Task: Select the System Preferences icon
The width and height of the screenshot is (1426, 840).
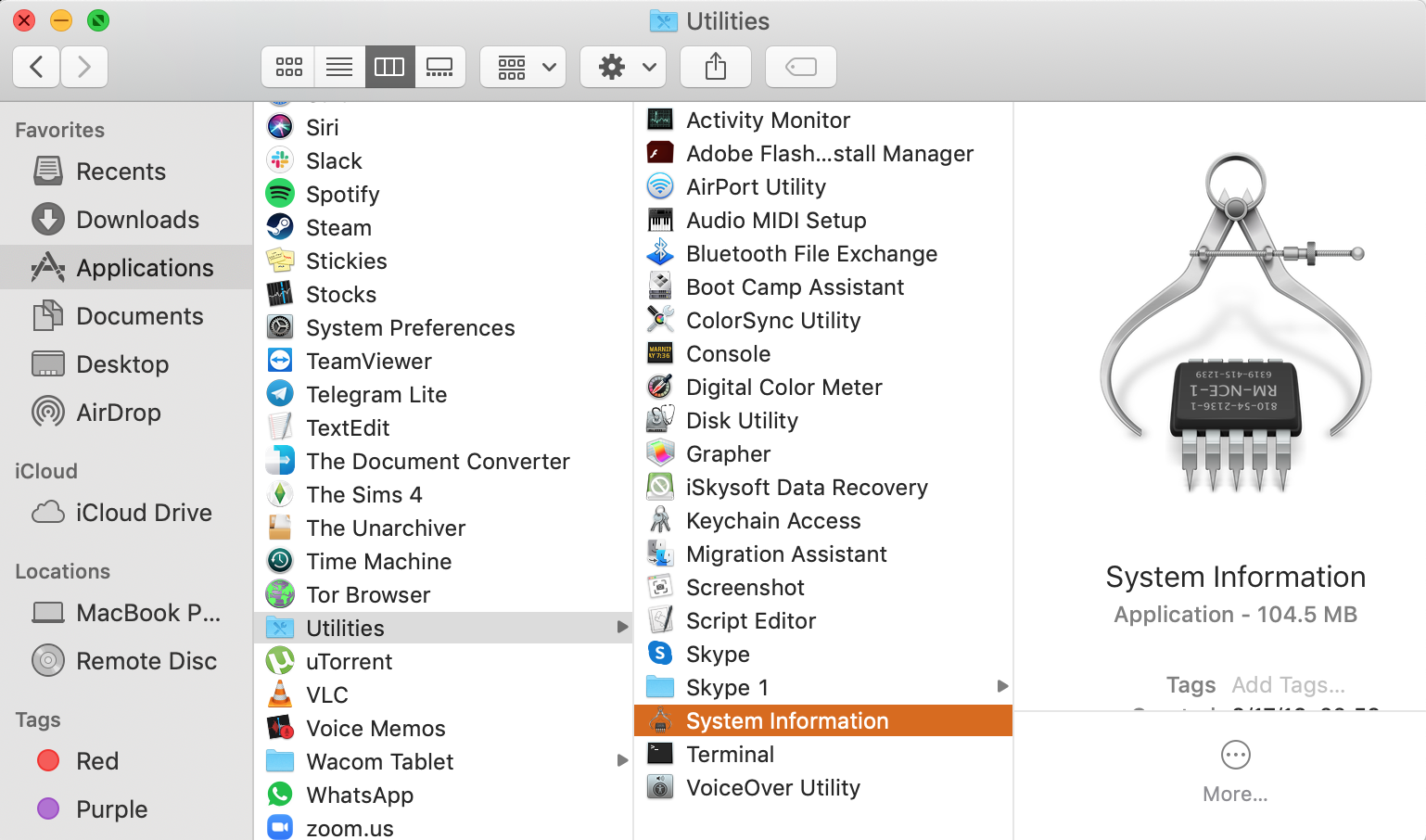Action: 280,326
